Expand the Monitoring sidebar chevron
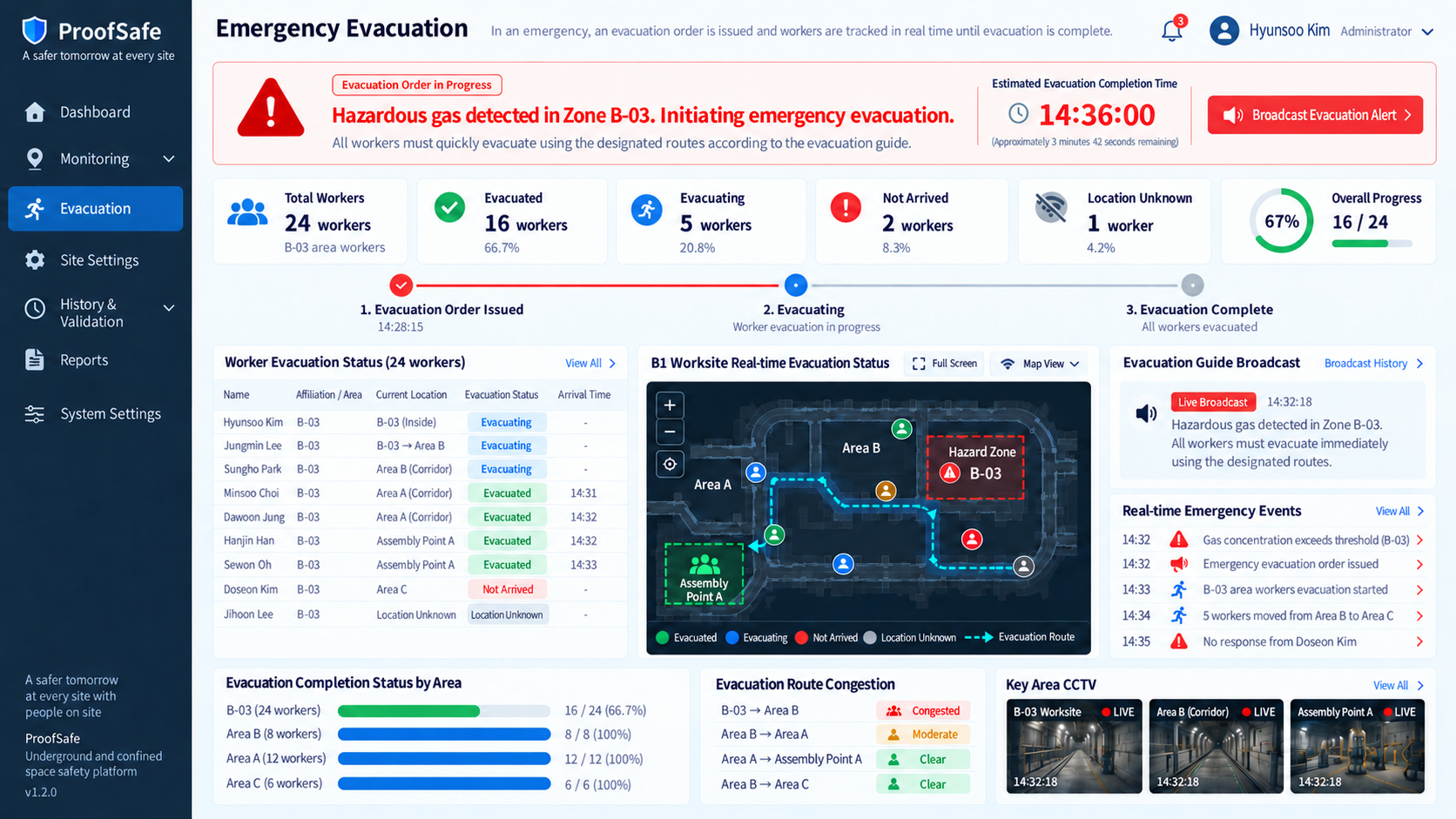 pos(169,158)
